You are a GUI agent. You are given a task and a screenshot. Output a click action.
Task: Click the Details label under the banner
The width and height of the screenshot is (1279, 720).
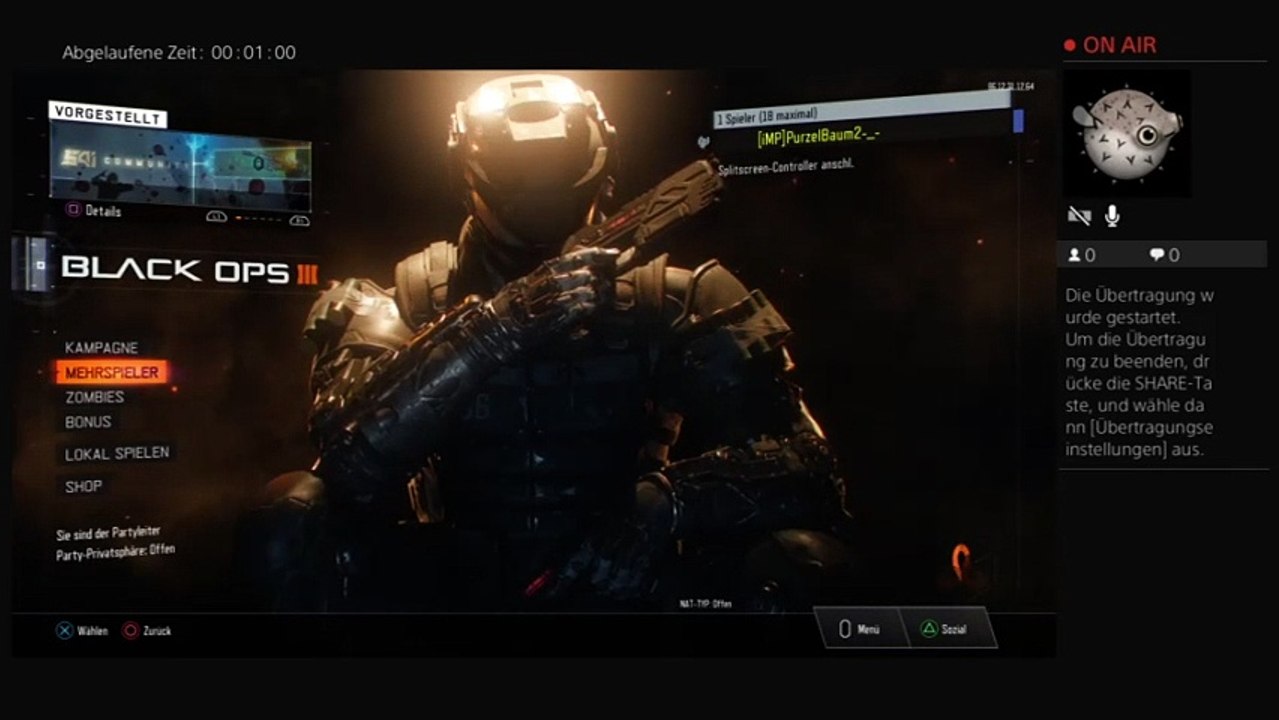103,211
